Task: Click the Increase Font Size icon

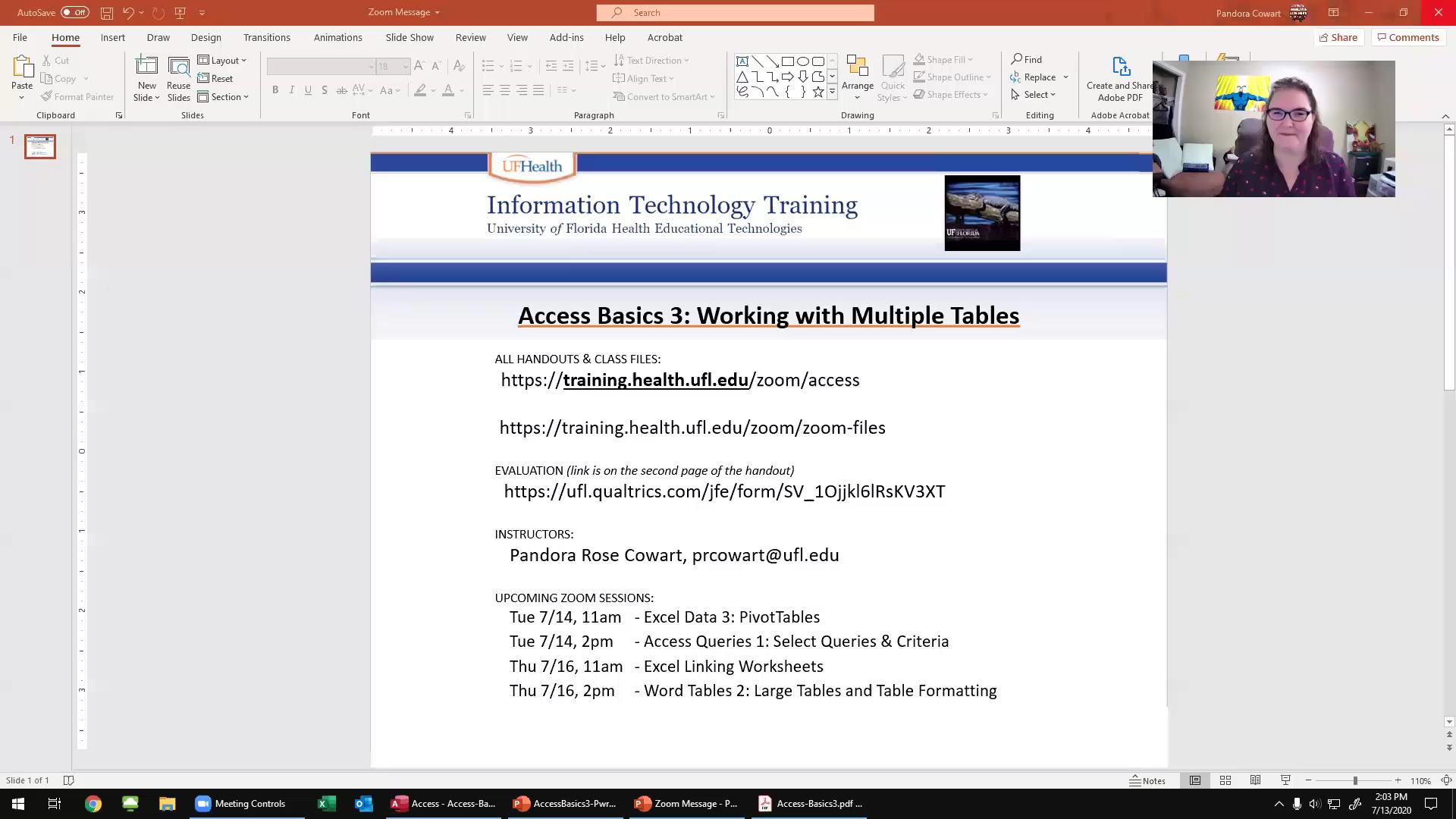Action: click(418, 66)
